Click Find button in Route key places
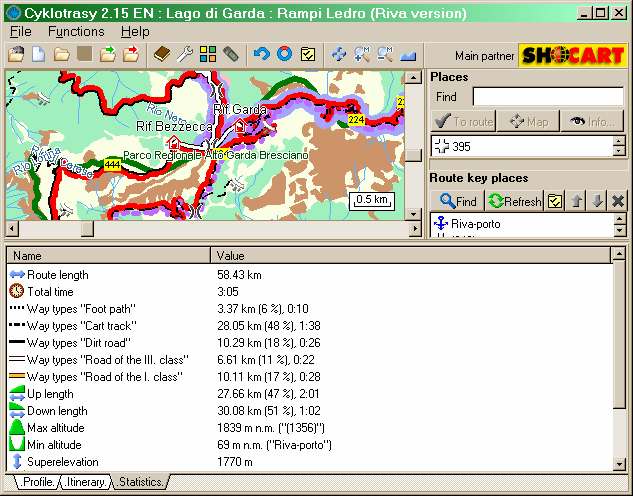Image resolution: width=633 pixels, height=496 pixels. [458, 201]
